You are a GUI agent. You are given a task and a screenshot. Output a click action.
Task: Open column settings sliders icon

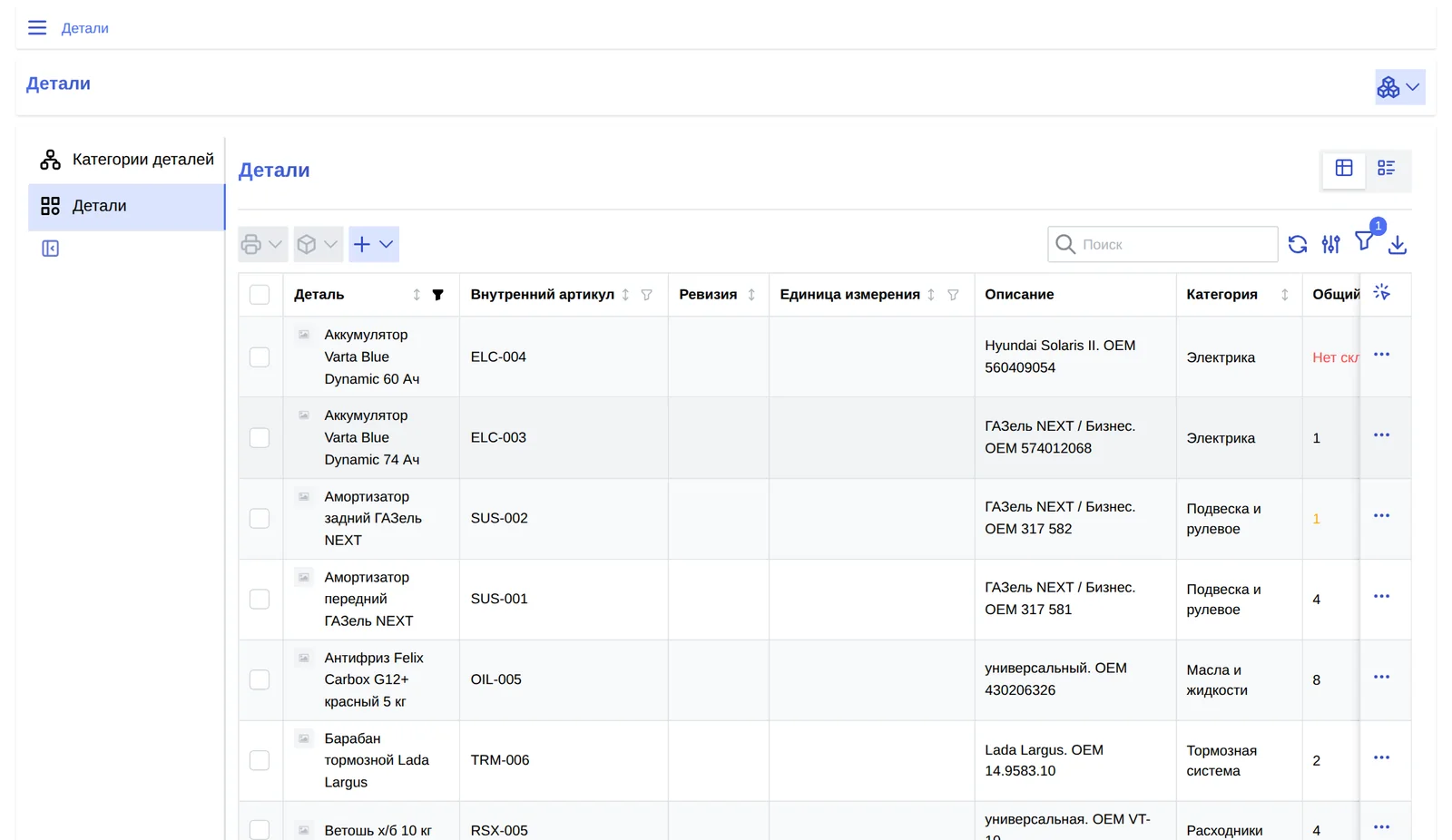click(x=1330, y=245)
